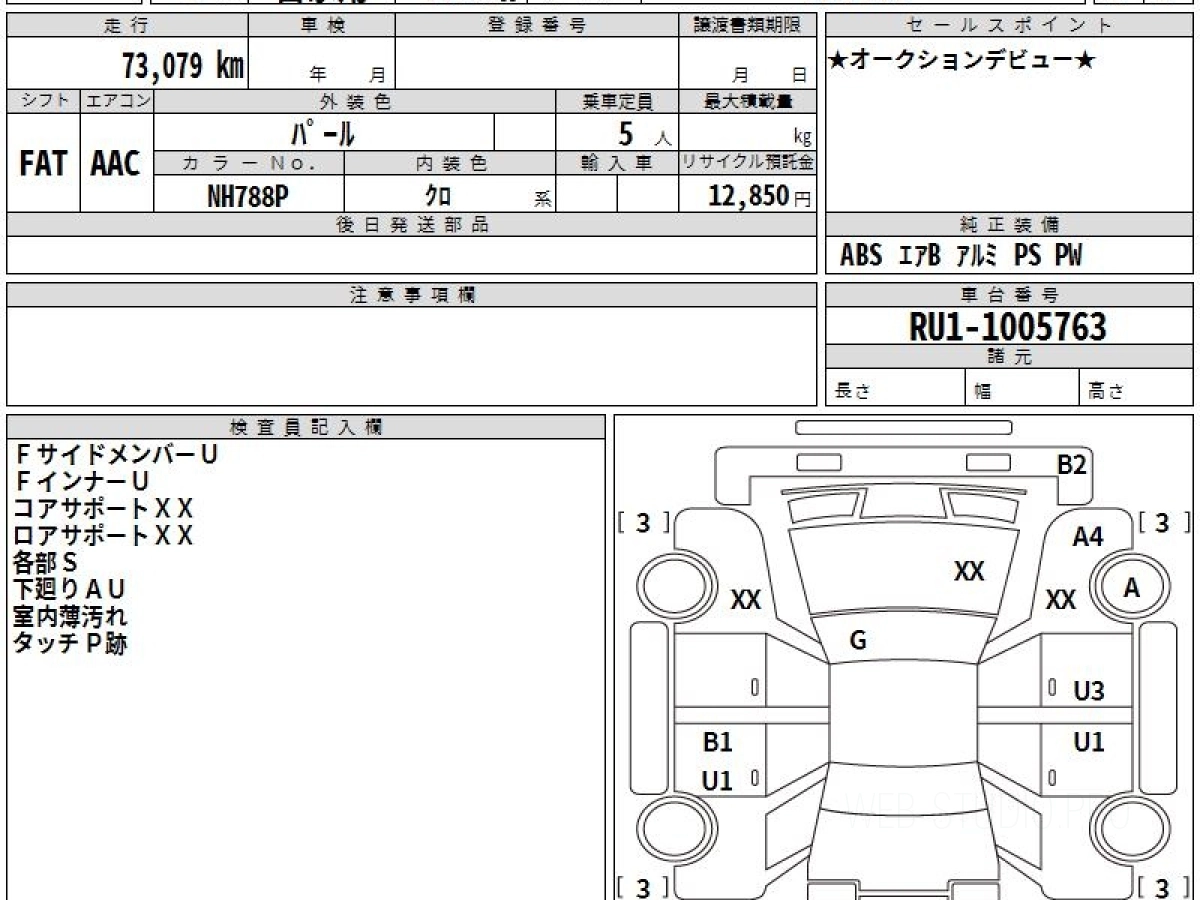Select the アルミ equipment entry
This screenshot has height=900, width=1200.
tap(977, 256)
